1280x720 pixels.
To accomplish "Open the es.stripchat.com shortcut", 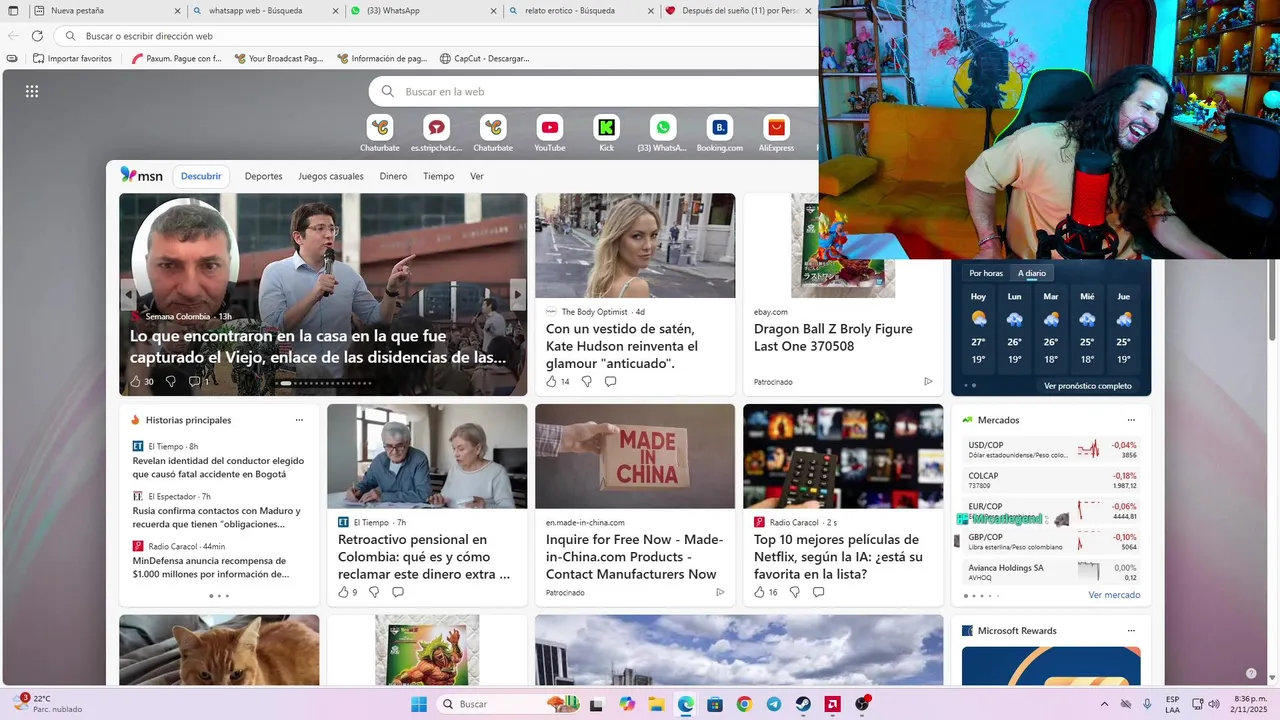I will click(436, 128).
